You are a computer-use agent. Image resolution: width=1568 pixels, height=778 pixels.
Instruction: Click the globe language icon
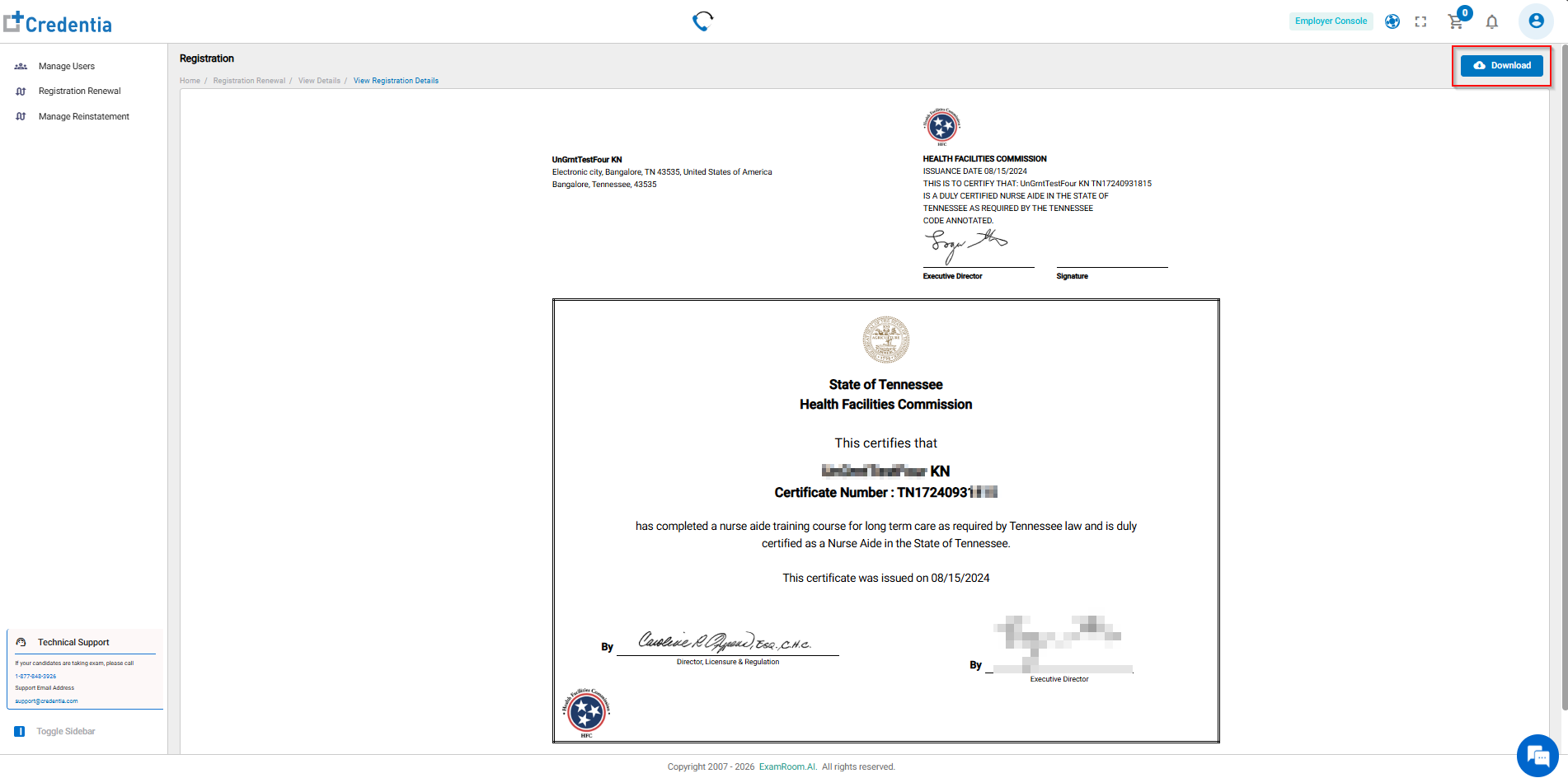pyautogui.click(x=1392, y=22)
